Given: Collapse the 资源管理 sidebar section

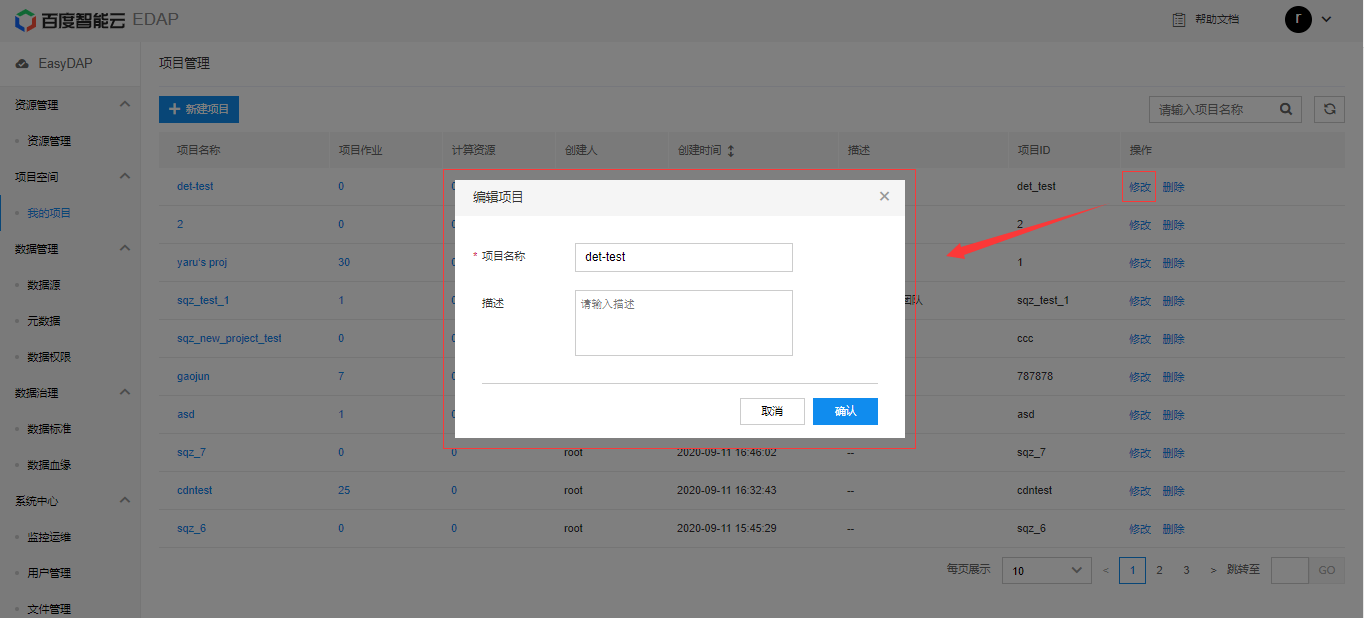Looking at the screenshot, I should (124, 105).
